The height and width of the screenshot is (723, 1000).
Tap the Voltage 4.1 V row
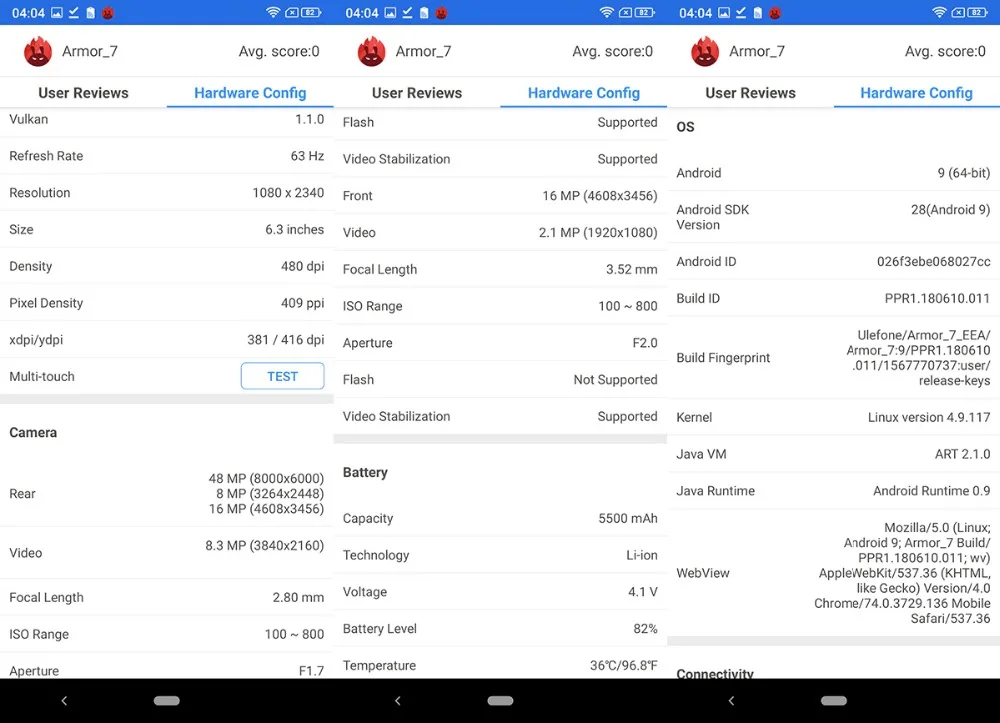pyautogui.click(x=500, y=592)
